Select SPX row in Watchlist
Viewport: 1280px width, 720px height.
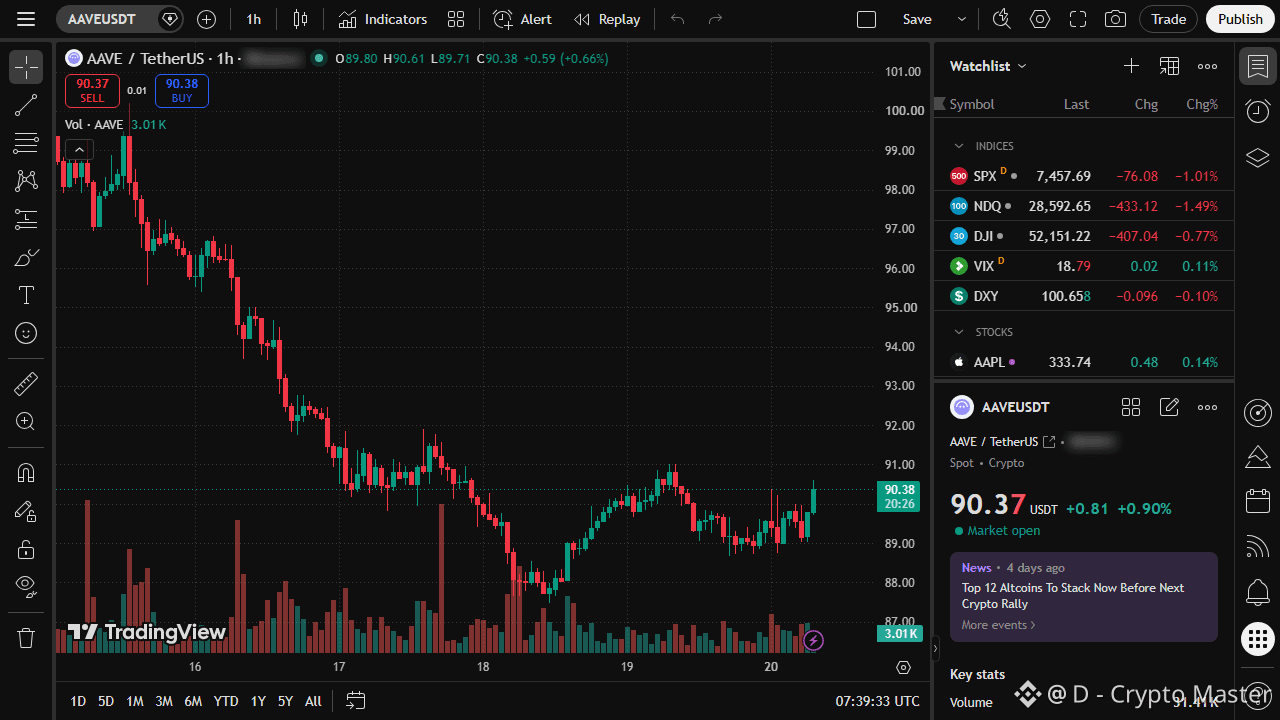(1084, 176)
